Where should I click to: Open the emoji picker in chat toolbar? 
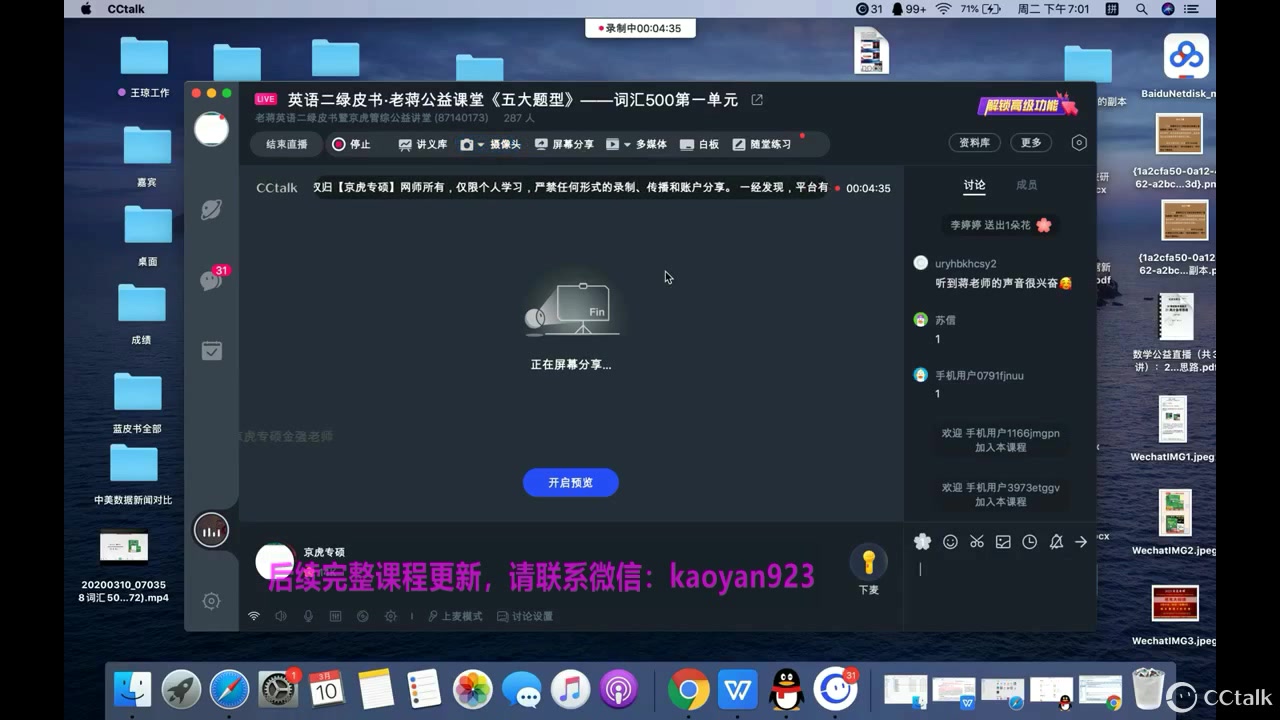pyautogui.click(x=950, y=542)
